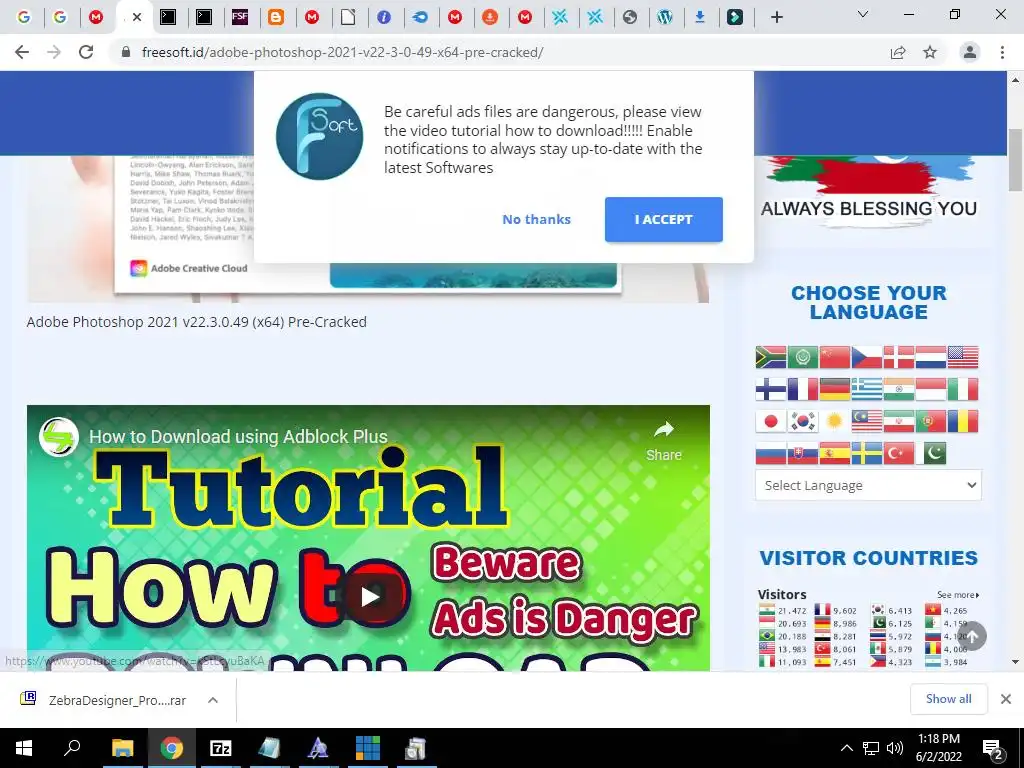Click the Adobe Photoshop 2021 Pre-Cracked caption
Viewport: 1024px width, 768px height.
(197, 322)
